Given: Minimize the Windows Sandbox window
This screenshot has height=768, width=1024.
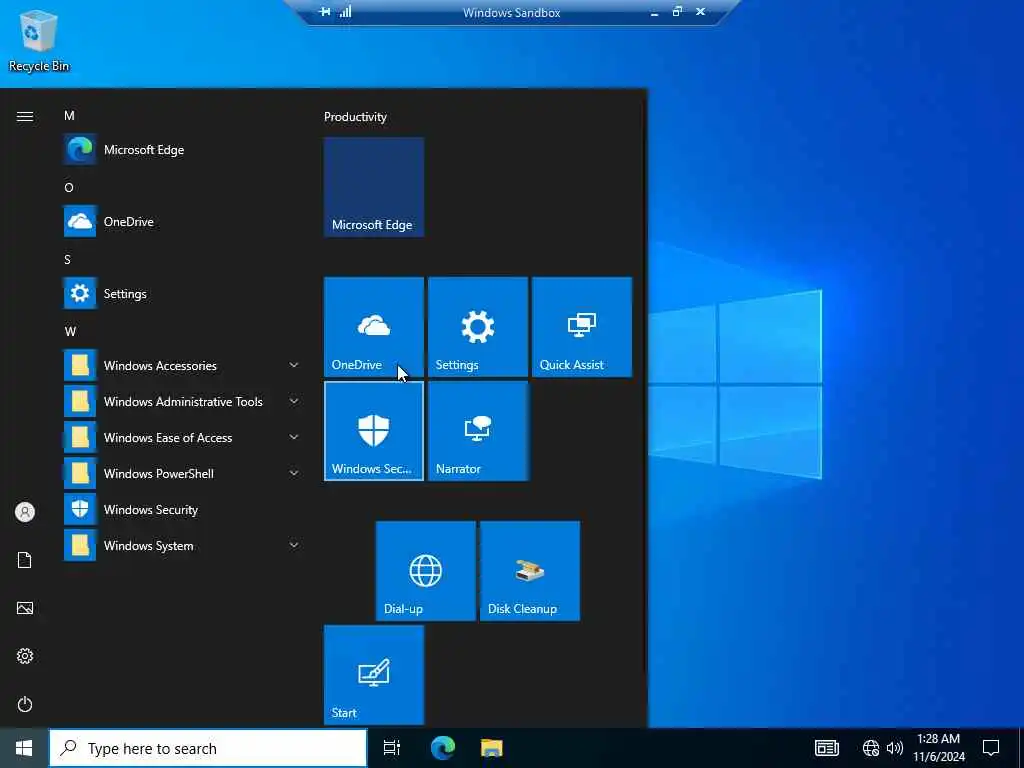Looking at the screenshot, I should pyautogui.click(x=654, y=12).
